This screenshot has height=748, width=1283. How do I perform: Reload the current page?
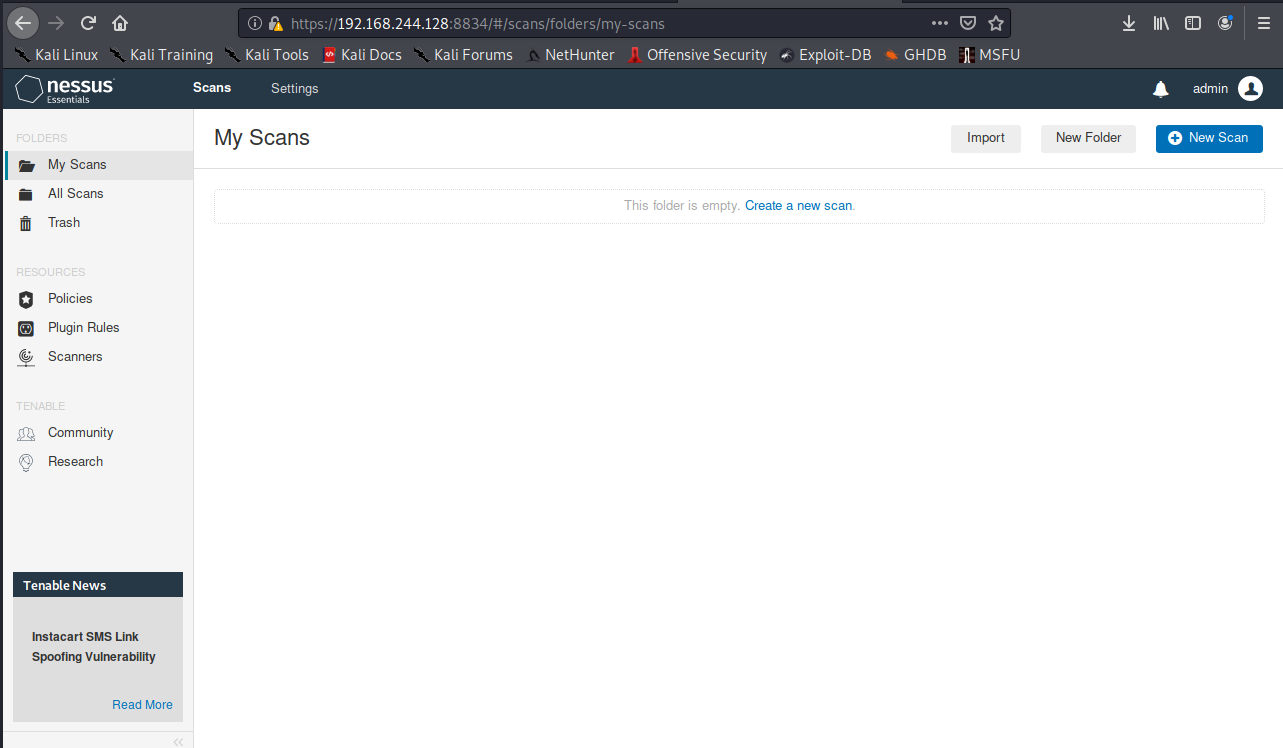(x=88, y=23)
